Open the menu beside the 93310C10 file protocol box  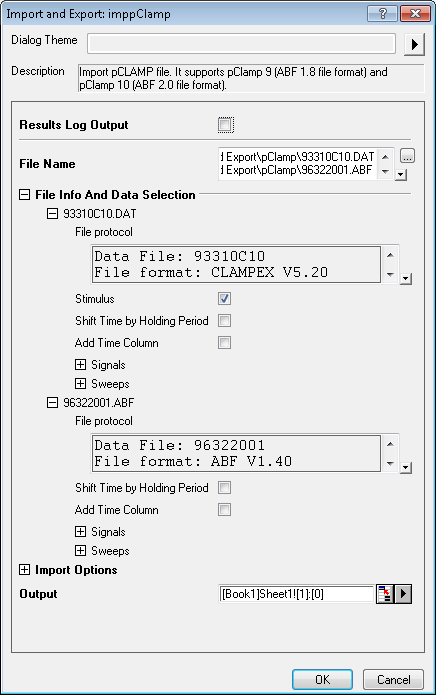406,279
